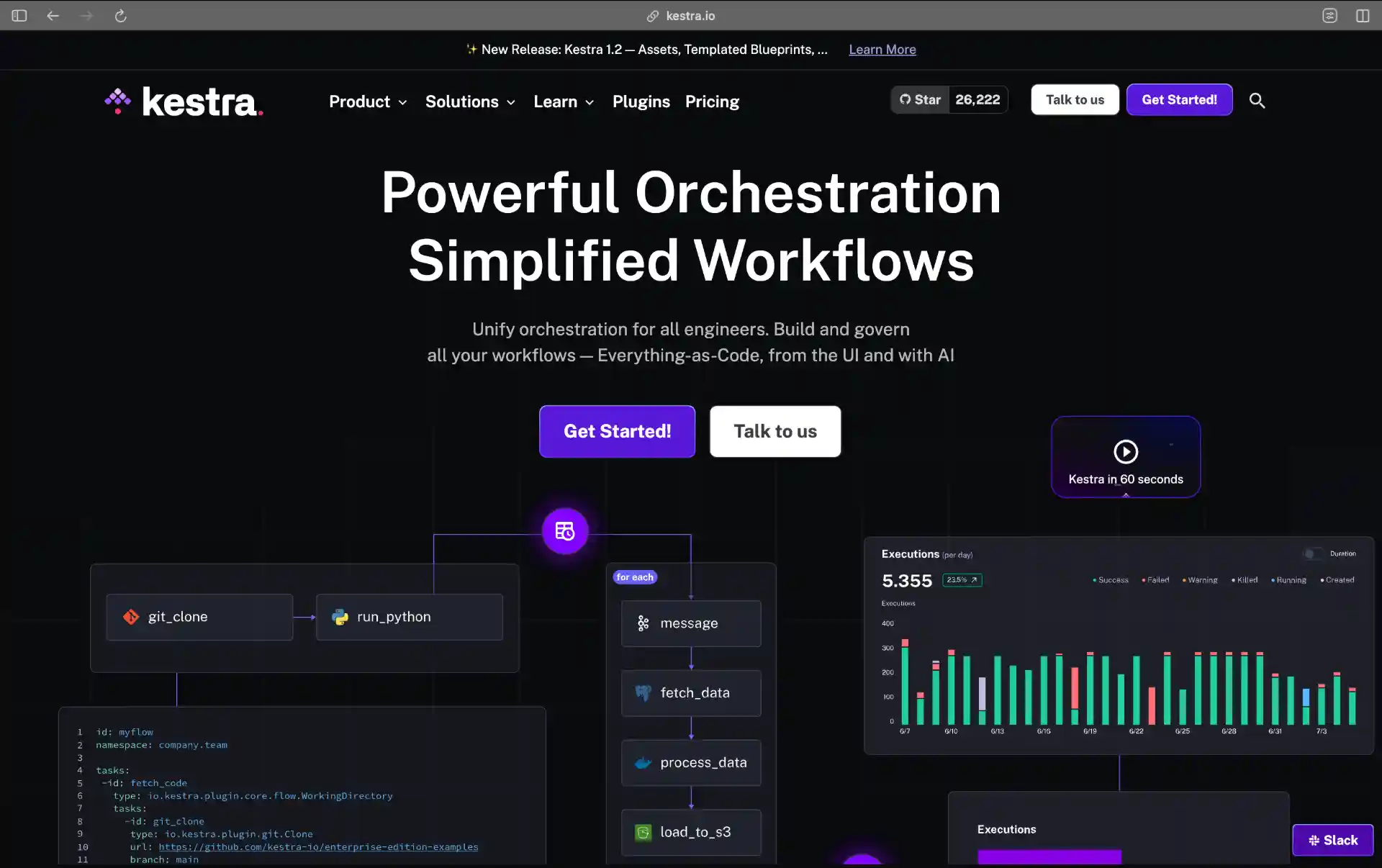
Task: Click the run_python task node
Action: 409,617
